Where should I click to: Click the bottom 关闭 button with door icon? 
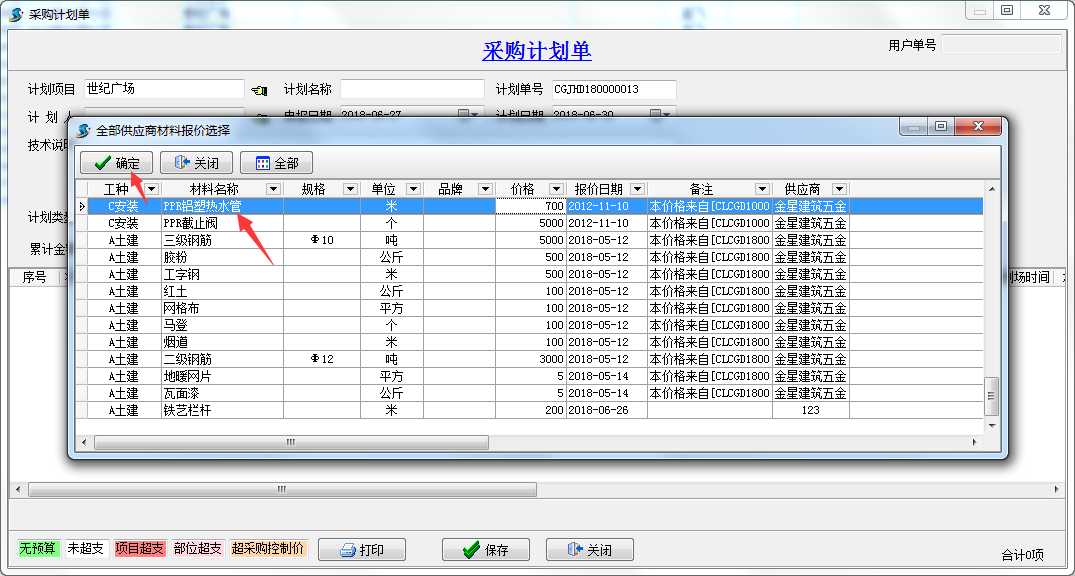pos(589,550)
